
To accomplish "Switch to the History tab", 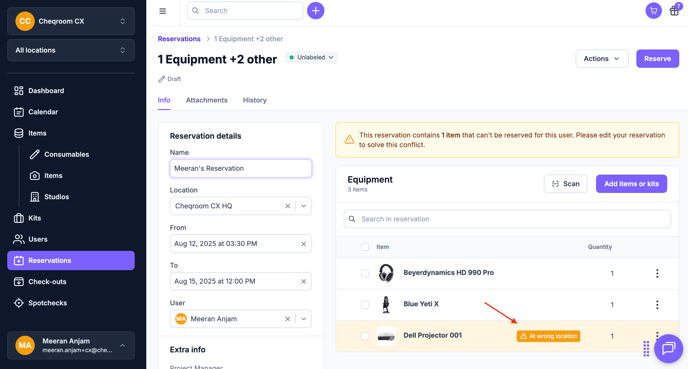I will point(254,100).
